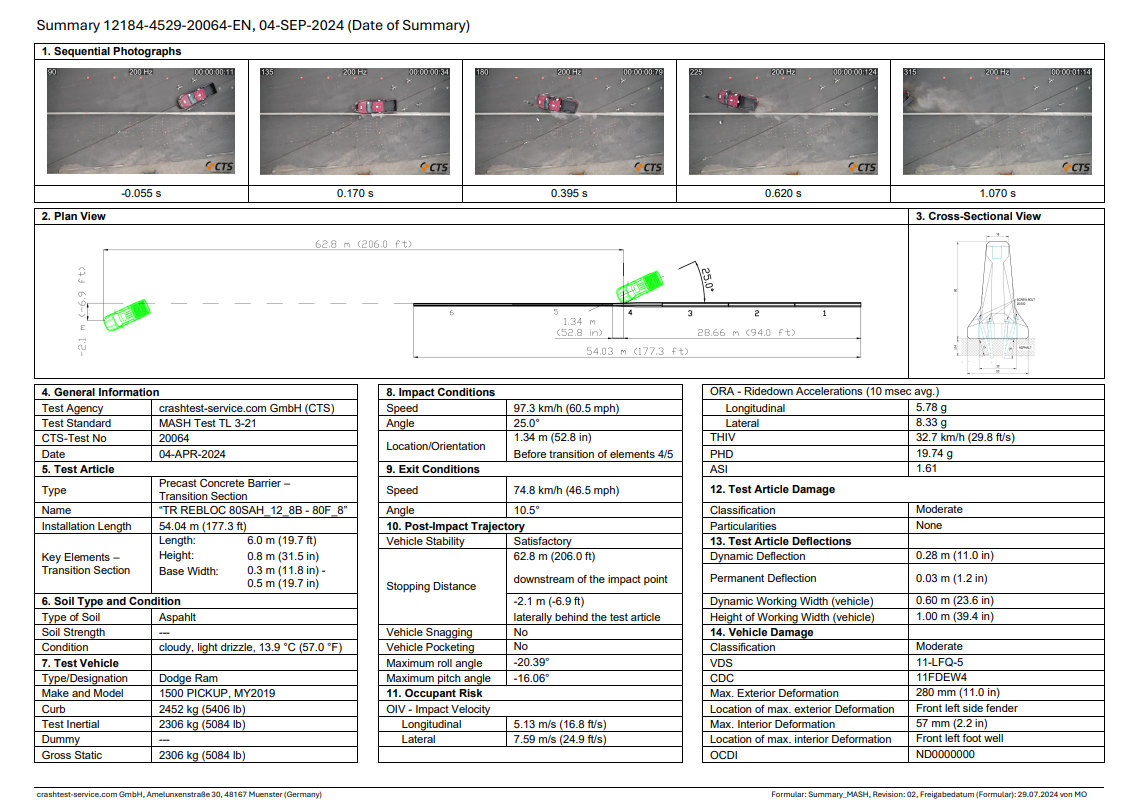
Task: Click the Summary document title at top
Action: click(x=253, y=25)
